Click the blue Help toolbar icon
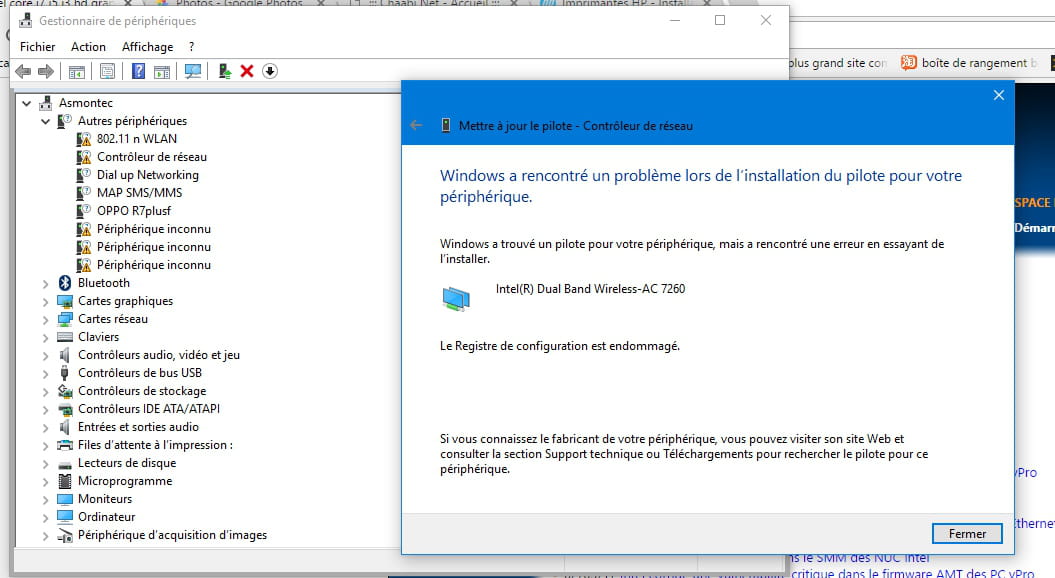The image size is (1055, 578). [138, 71]
